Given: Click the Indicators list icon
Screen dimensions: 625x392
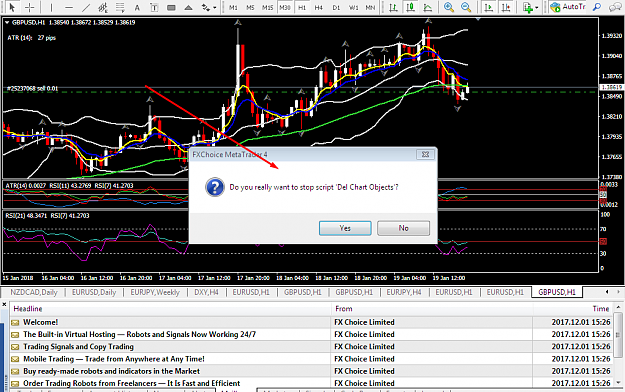Looking at the screenshot, I should point(528,7).
